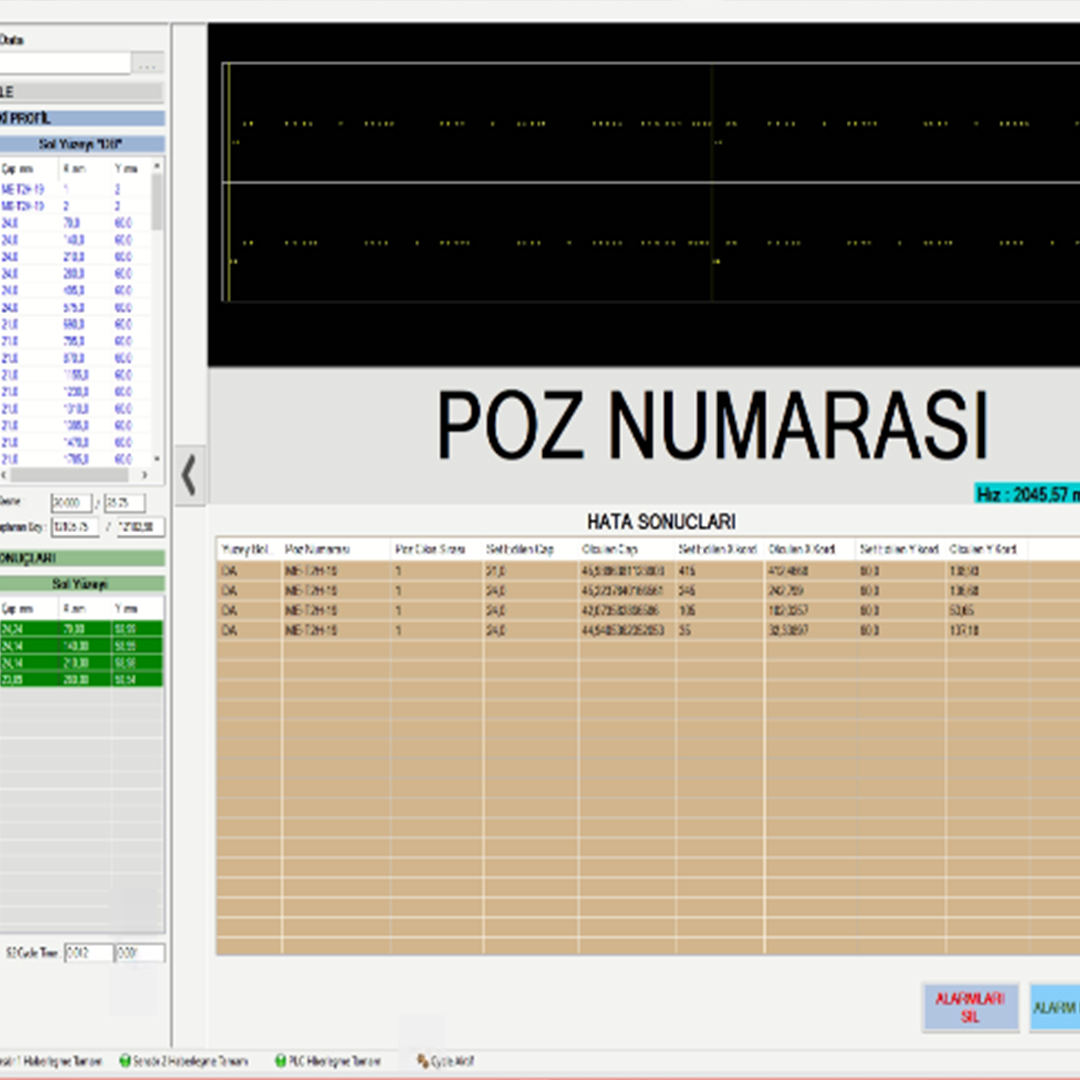Click the browse button with three dots
Viewport: 1080px width, 1080px height.
click(148, 64)
